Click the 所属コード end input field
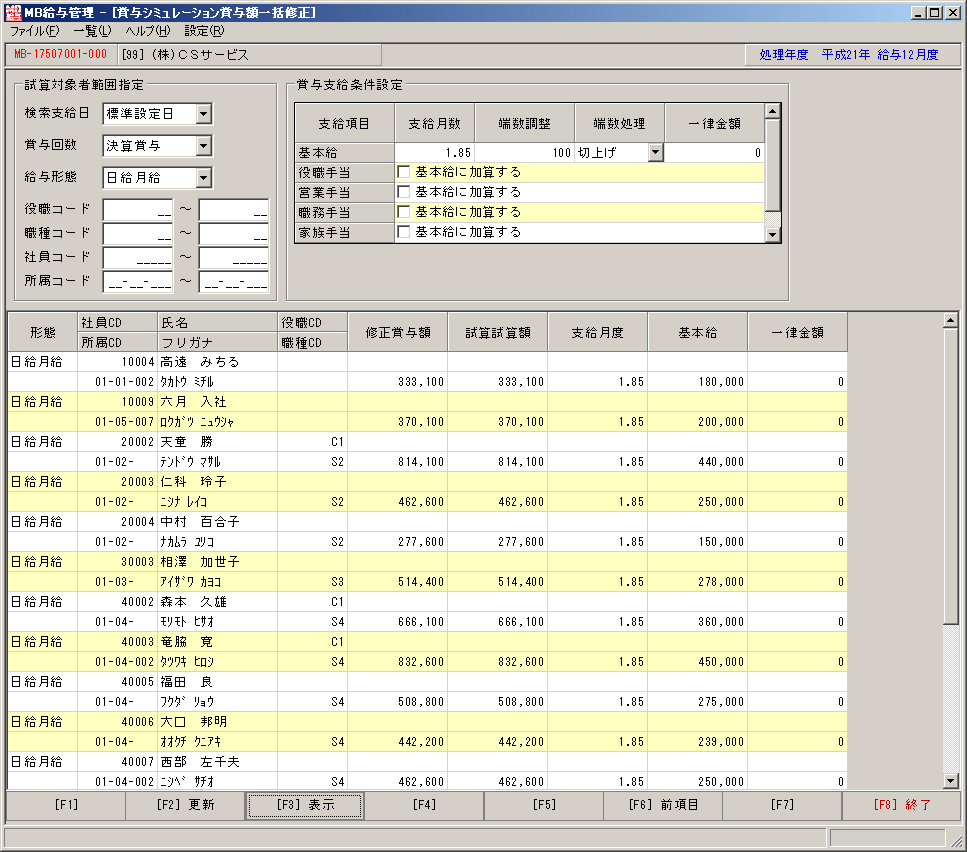The width and height of the screenshot is (967, 852). coord(234,282)
